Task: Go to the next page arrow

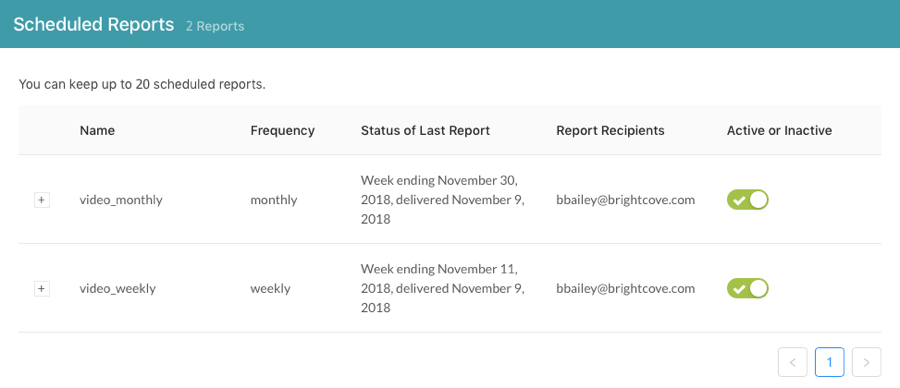Action: click(x=867, y=362)
